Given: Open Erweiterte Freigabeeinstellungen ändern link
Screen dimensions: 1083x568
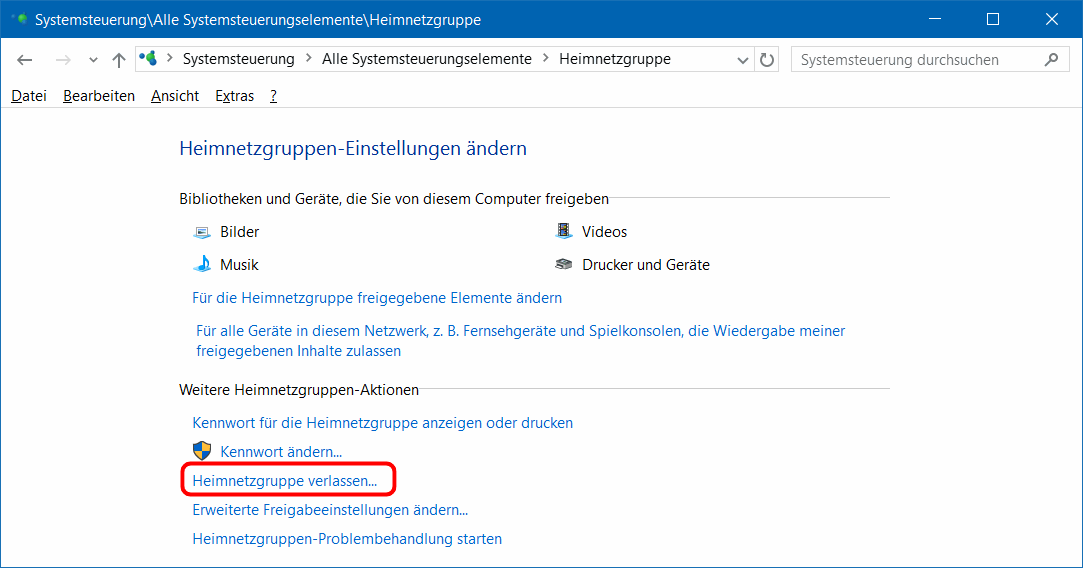Looking at the screenshot, I should point(330,510).
